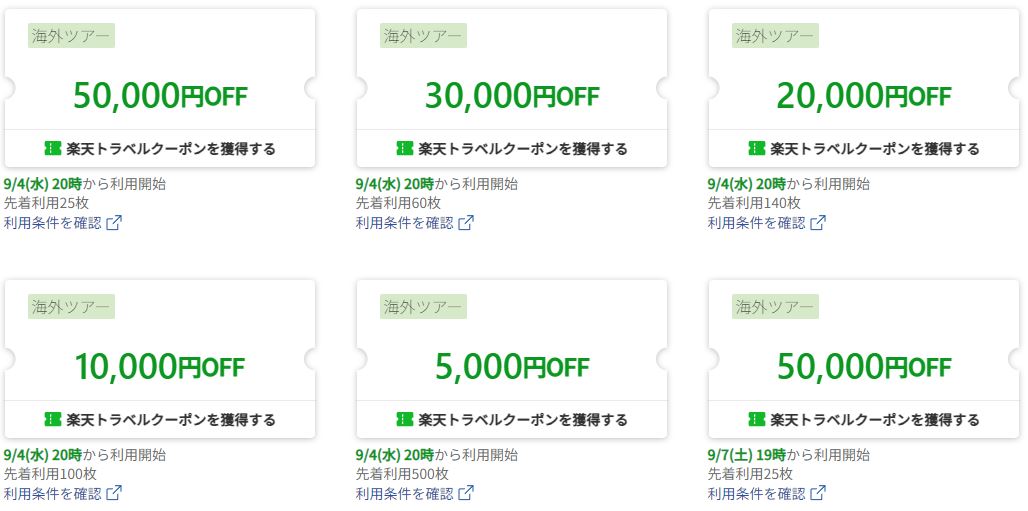1028x511 pixels.
Task: Click coupon ticket icon on 30,000円OFF card
Action: pos(405,149)
